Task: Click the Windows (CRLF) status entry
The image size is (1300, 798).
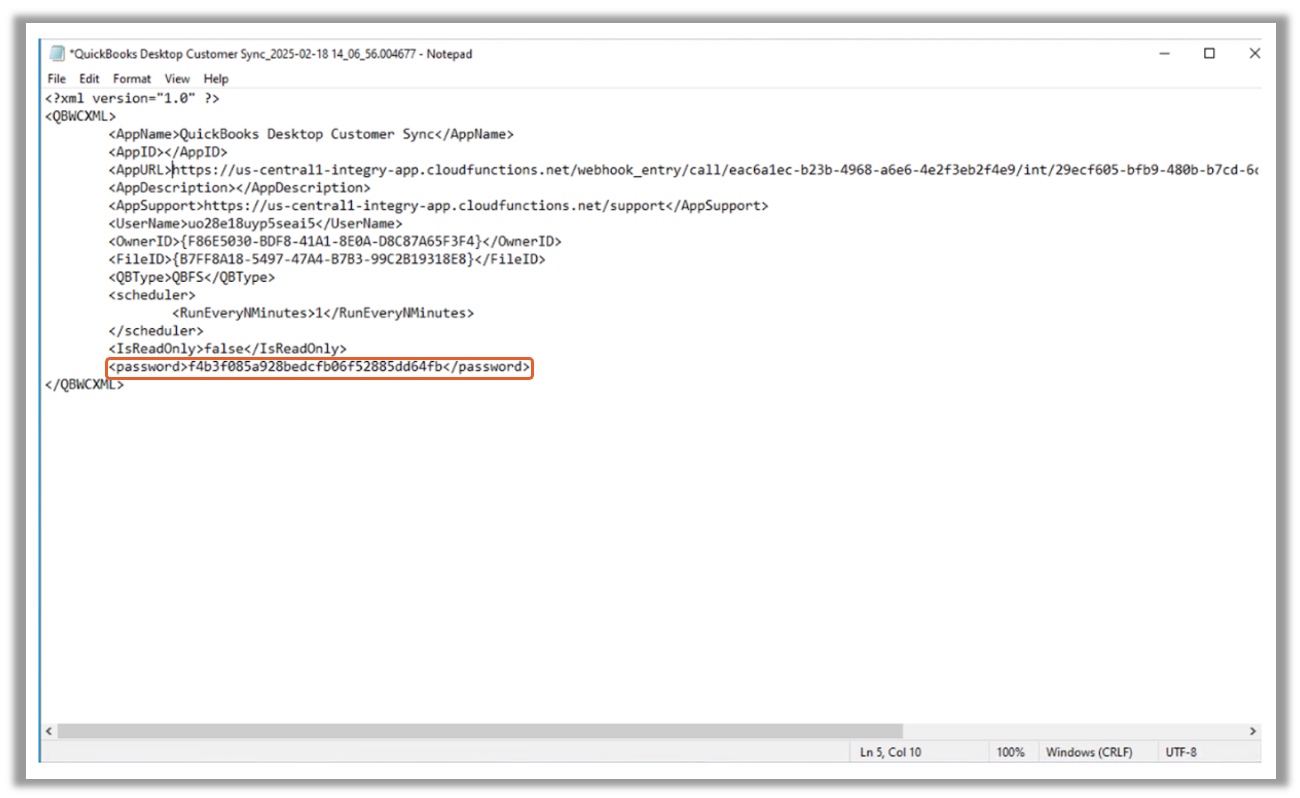Action: click(1088, 752)
